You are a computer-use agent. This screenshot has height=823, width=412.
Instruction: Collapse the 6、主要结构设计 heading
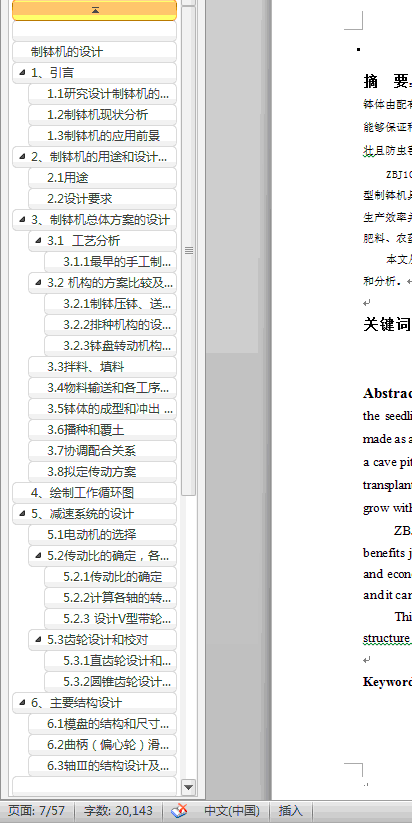(22, 702)
